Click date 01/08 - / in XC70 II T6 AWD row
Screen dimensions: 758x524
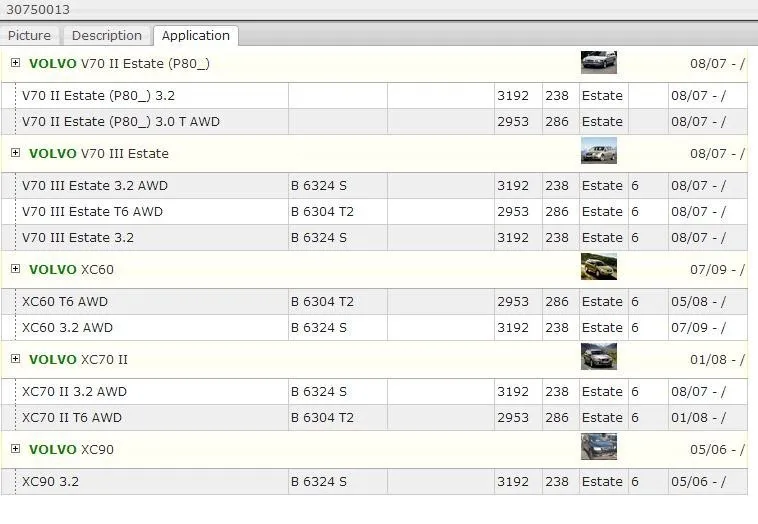tap(698, 418)
